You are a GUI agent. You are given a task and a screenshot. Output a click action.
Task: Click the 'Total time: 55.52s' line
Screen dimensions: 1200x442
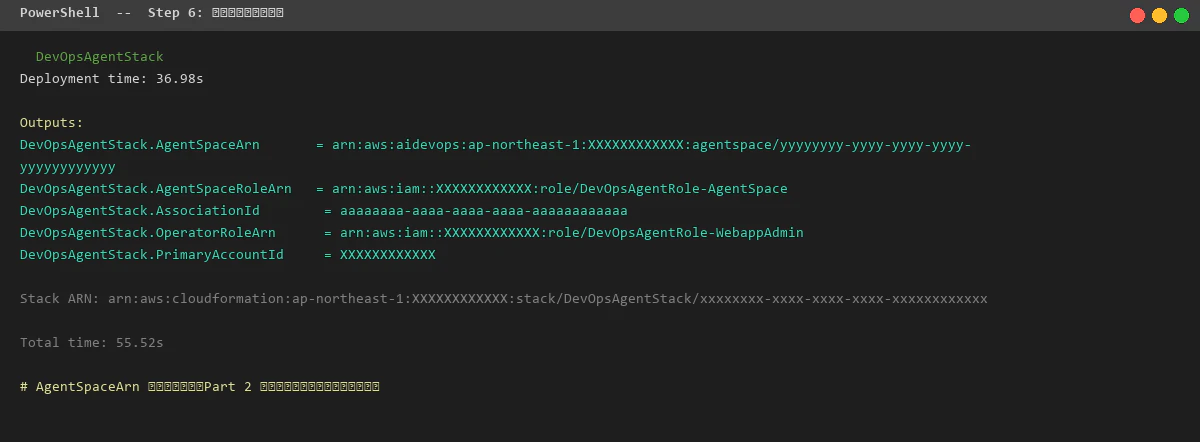tap(92, 343)
